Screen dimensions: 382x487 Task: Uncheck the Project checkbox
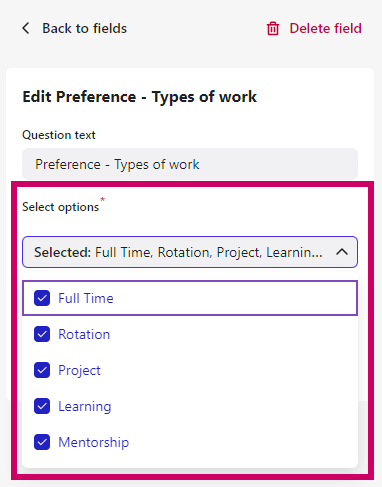coord(42,370)
